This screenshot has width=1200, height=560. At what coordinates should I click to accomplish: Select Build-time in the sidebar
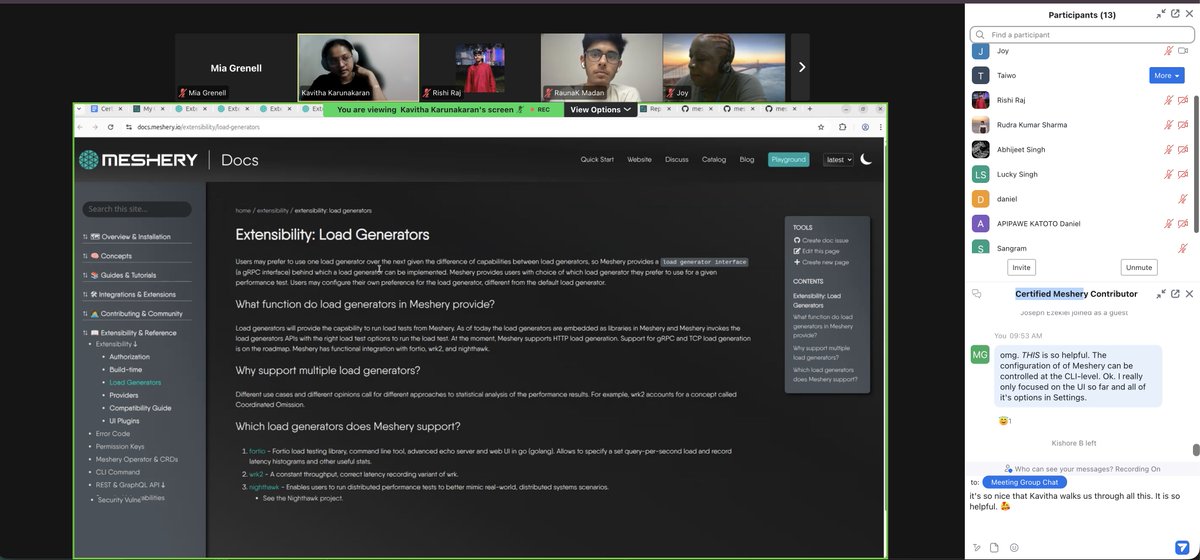pos(125,369)
